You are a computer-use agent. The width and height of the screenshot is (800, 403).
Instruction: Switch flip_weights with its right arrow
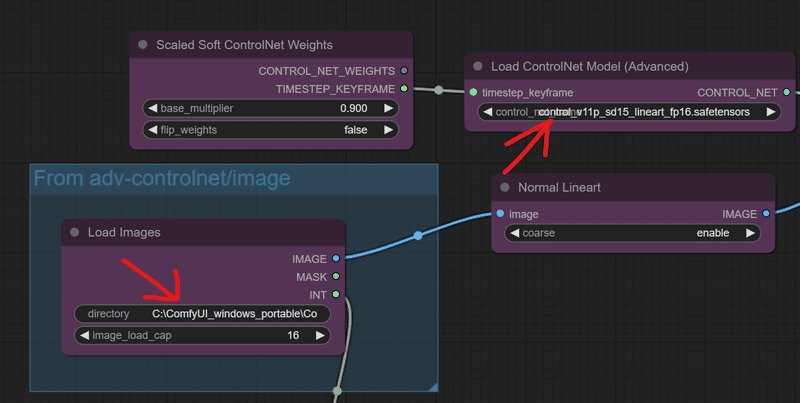coord(388,130)
